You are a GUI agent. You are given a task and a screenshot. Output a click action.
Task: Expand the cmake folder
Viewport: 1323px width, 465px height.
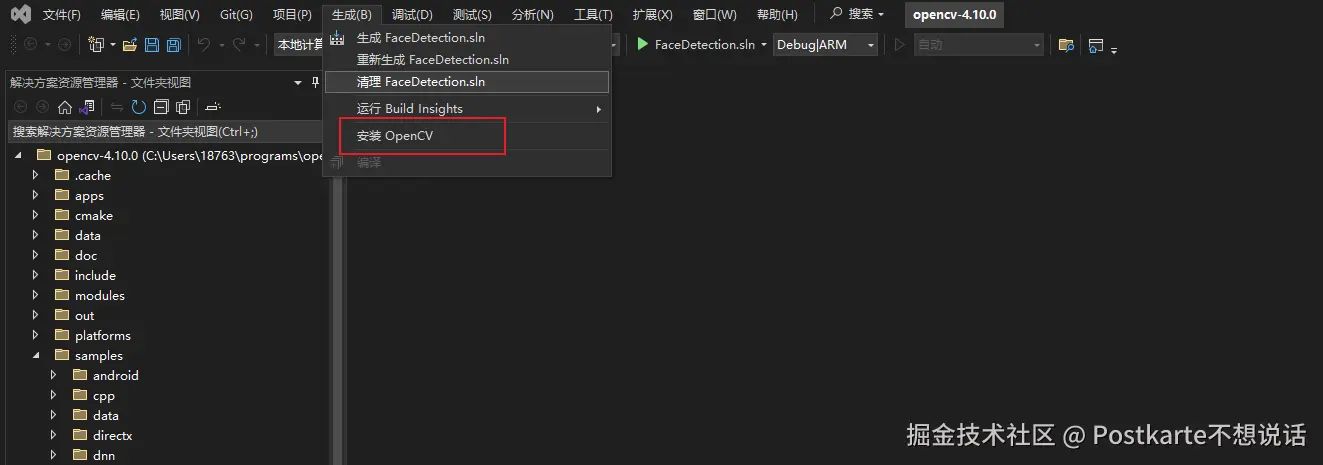[36, 216]
